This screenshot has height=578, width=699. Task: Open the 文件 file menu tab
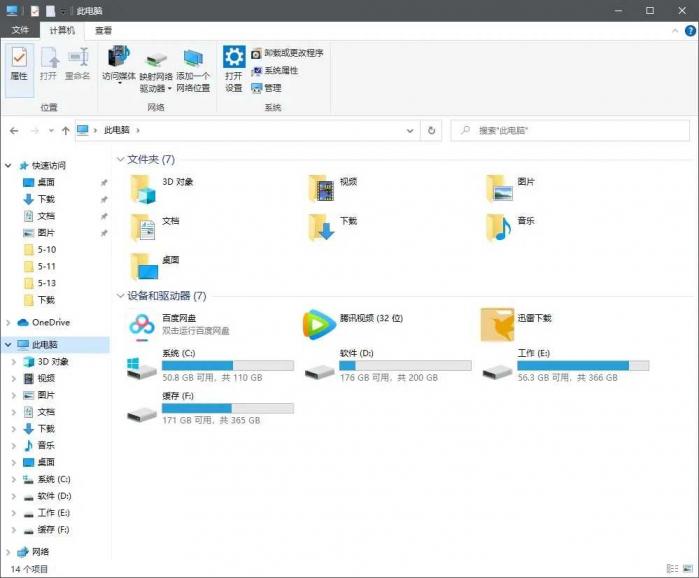(x=20, y=30)
